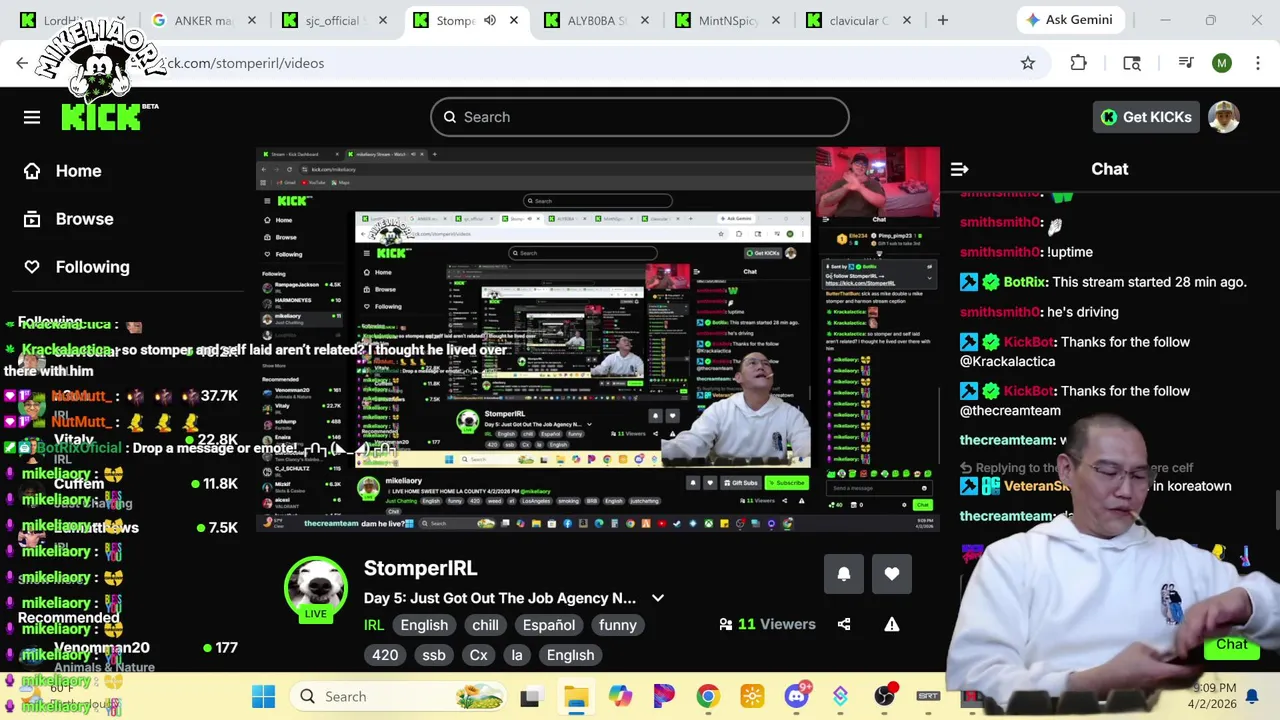Go to Home in Kick sidebar
1280x720 pixels.
[x=64, y=171]
